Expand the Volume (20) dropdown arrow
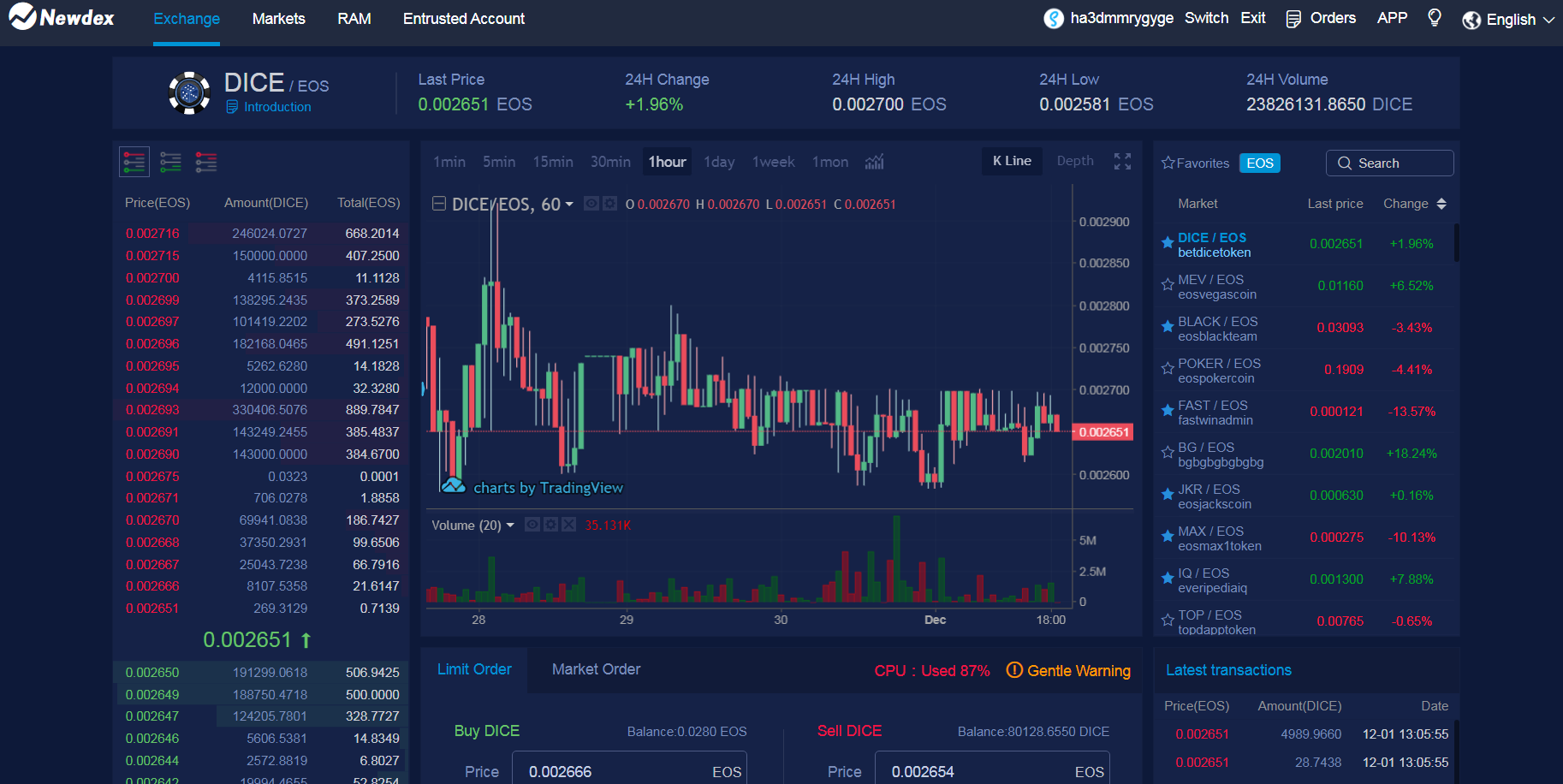The height and width of the screenshot is (784, 1563). pyautogui.click(x=510, y=526)
